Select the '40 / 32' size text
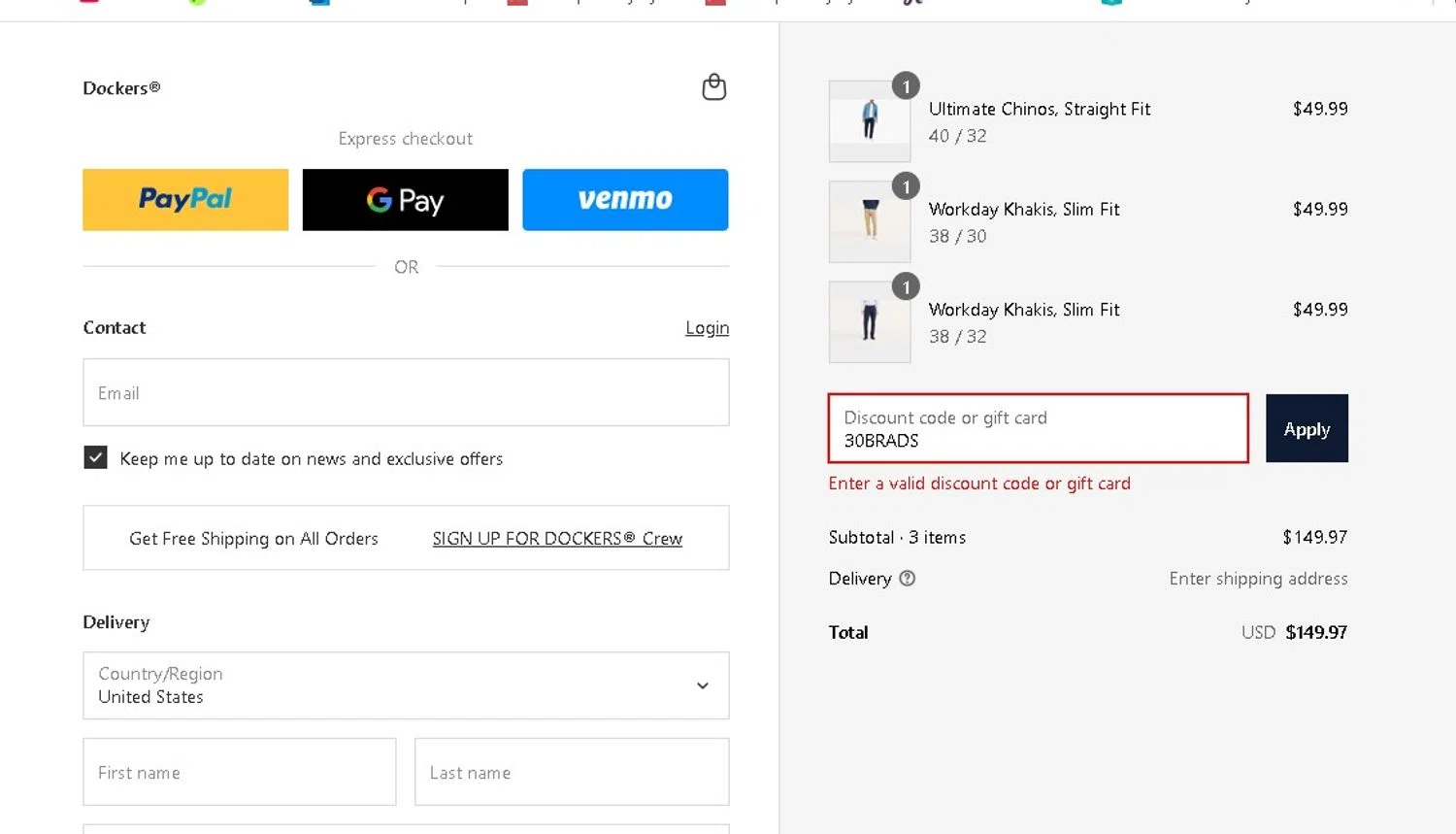Viewport: 1456px width, 834px height. [x=957, y=136]
